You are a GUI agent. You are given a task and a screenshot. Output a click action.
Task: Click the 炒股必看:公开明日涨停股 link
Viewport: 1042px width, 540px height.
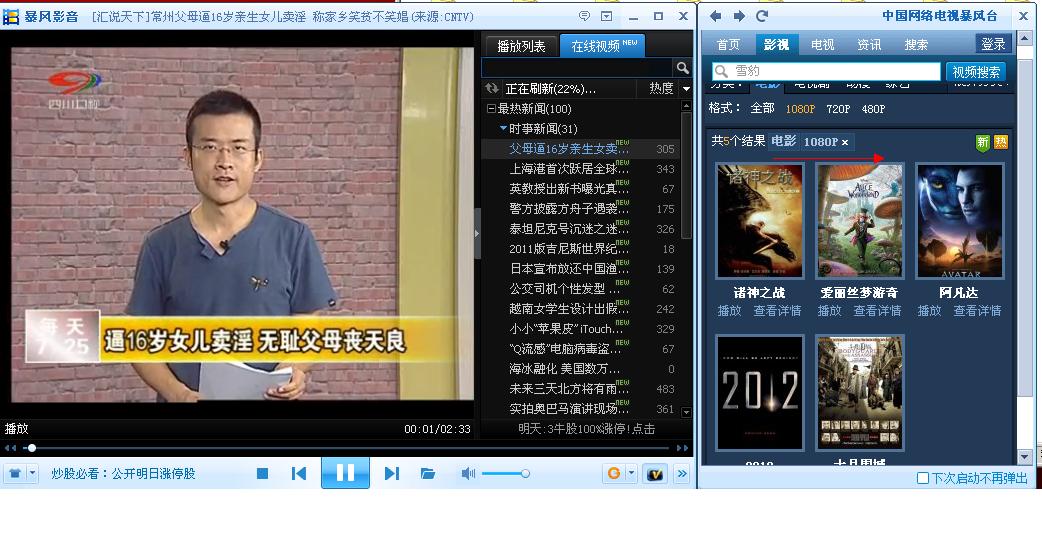[124, 474]
